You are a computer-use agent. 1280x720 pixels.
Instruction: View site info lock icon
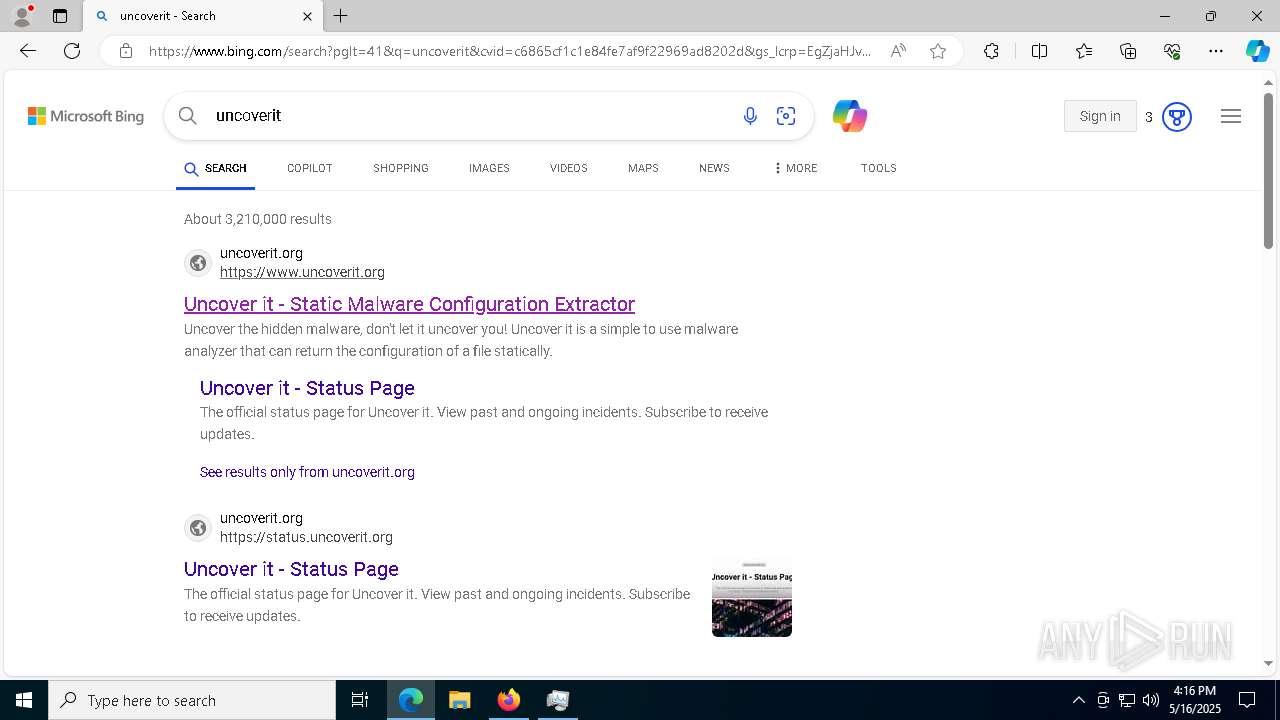pyautogui.click(x=126, y=51)
